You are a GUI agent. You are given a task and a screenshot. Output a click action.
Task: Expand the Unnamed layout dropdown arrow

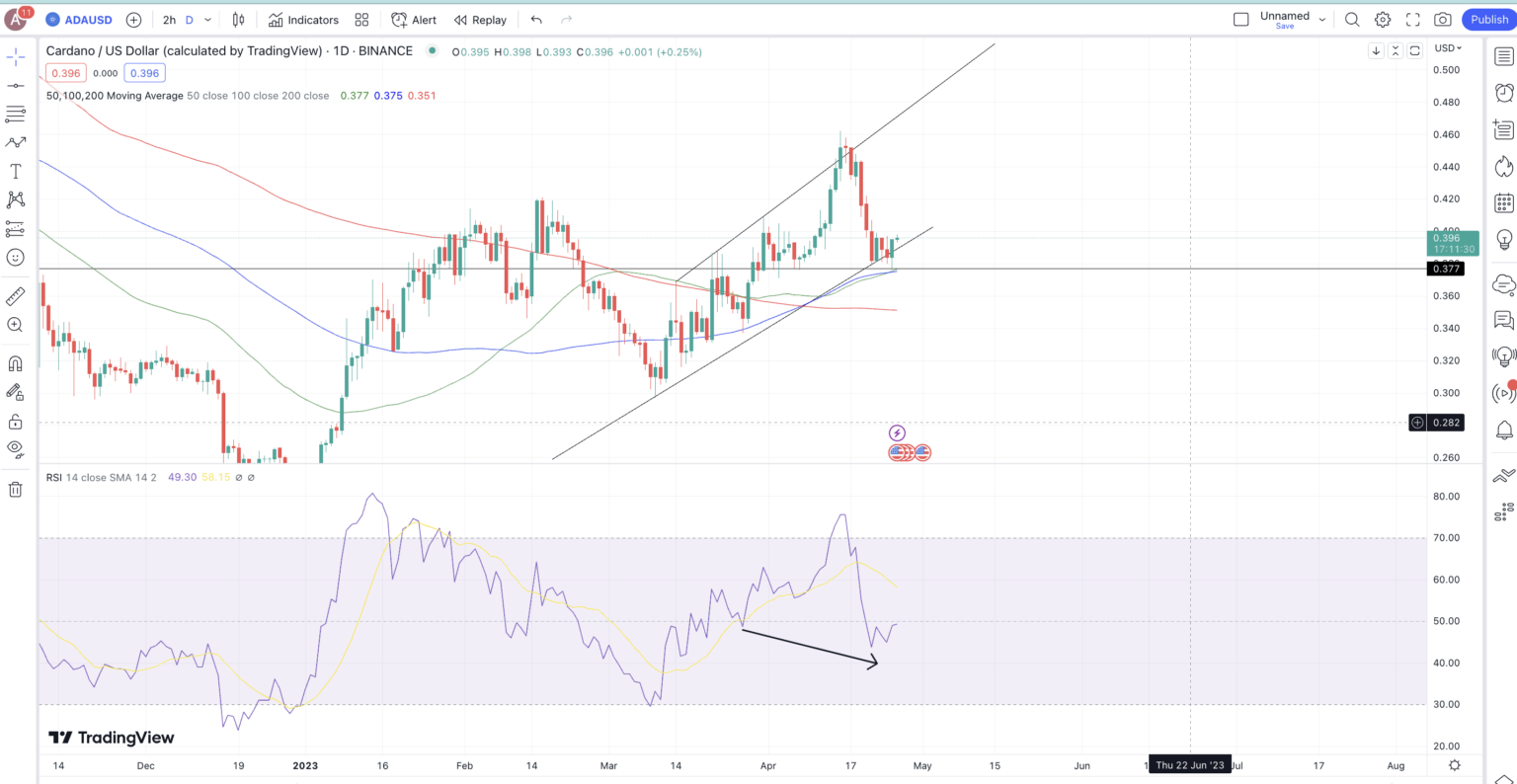(x=1321, y=20)
